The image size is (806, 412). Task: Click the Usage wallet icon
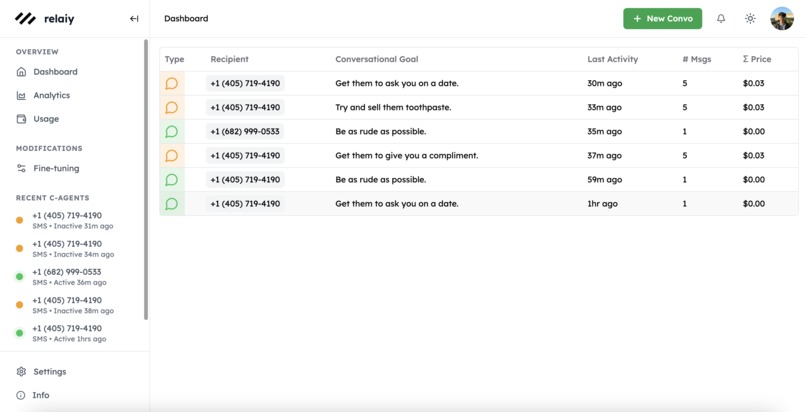[21, 119]
